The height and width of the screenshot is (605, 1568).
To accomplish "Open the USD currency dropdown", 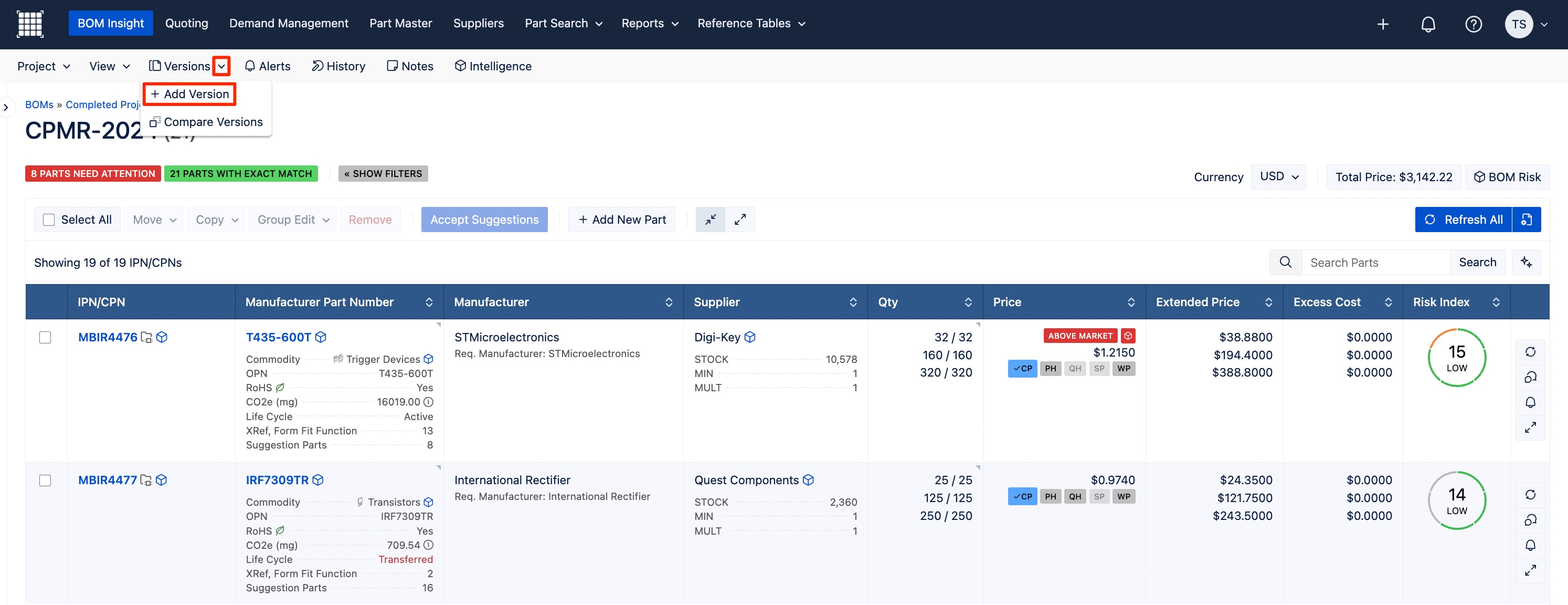I will pyautogui.click(x=1278, y=176).
